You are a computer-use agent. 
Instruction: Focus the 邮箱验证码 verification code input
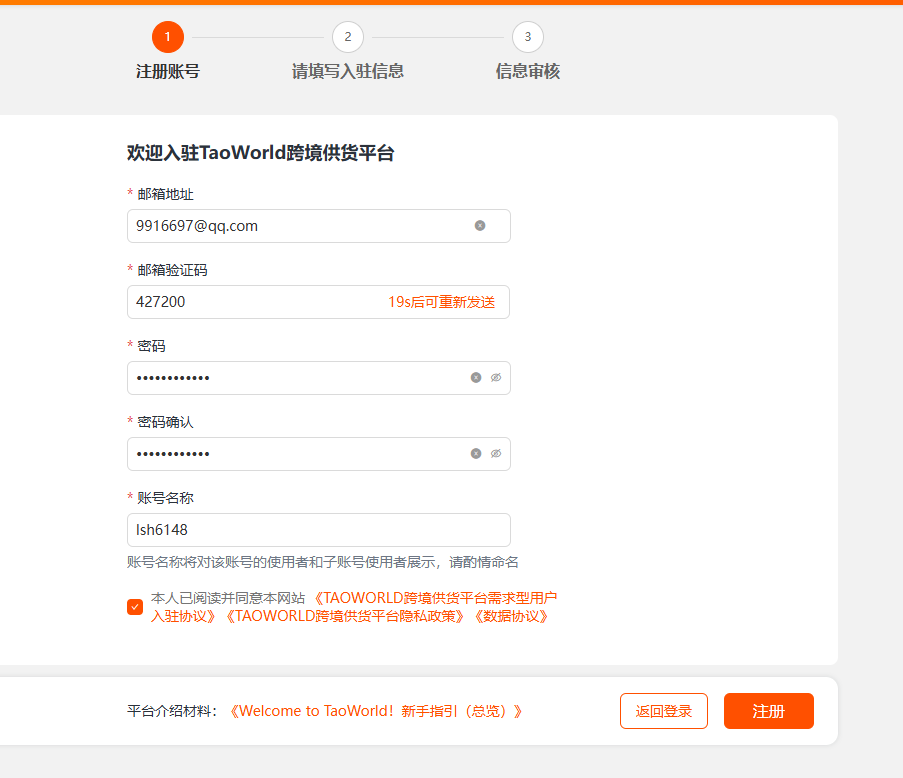coord(318,302)
